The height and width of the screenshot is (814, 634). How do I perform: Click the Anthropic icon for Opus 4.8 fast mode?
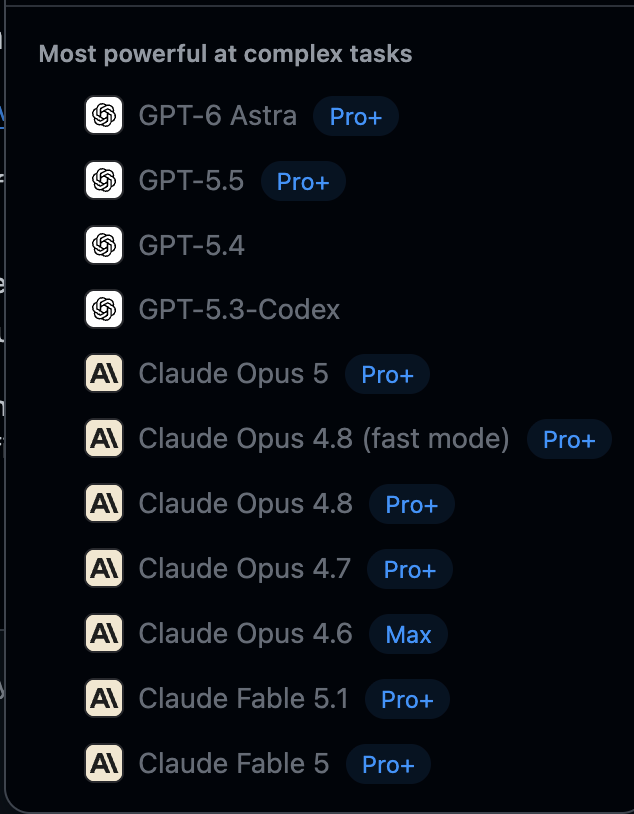[x=104, y=439]
